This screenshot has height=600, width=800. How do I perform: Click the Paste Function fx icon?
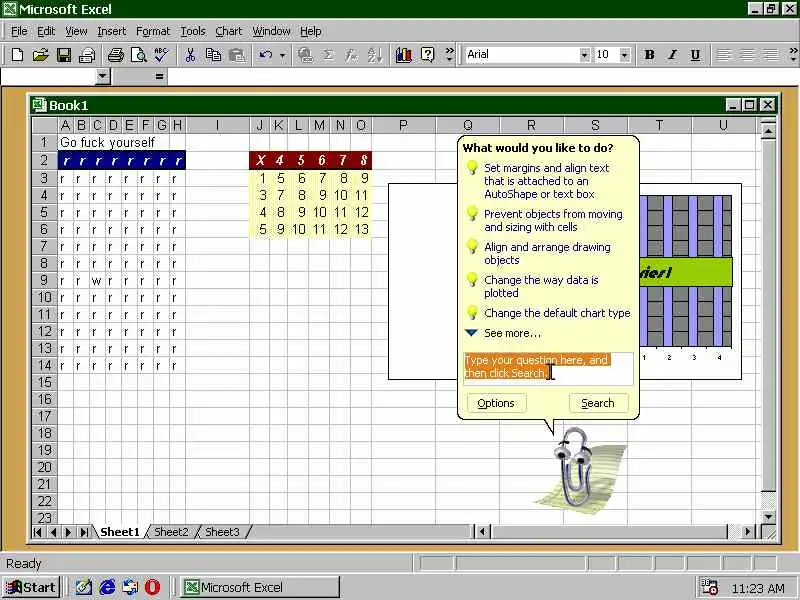click(x=352, y=55)
